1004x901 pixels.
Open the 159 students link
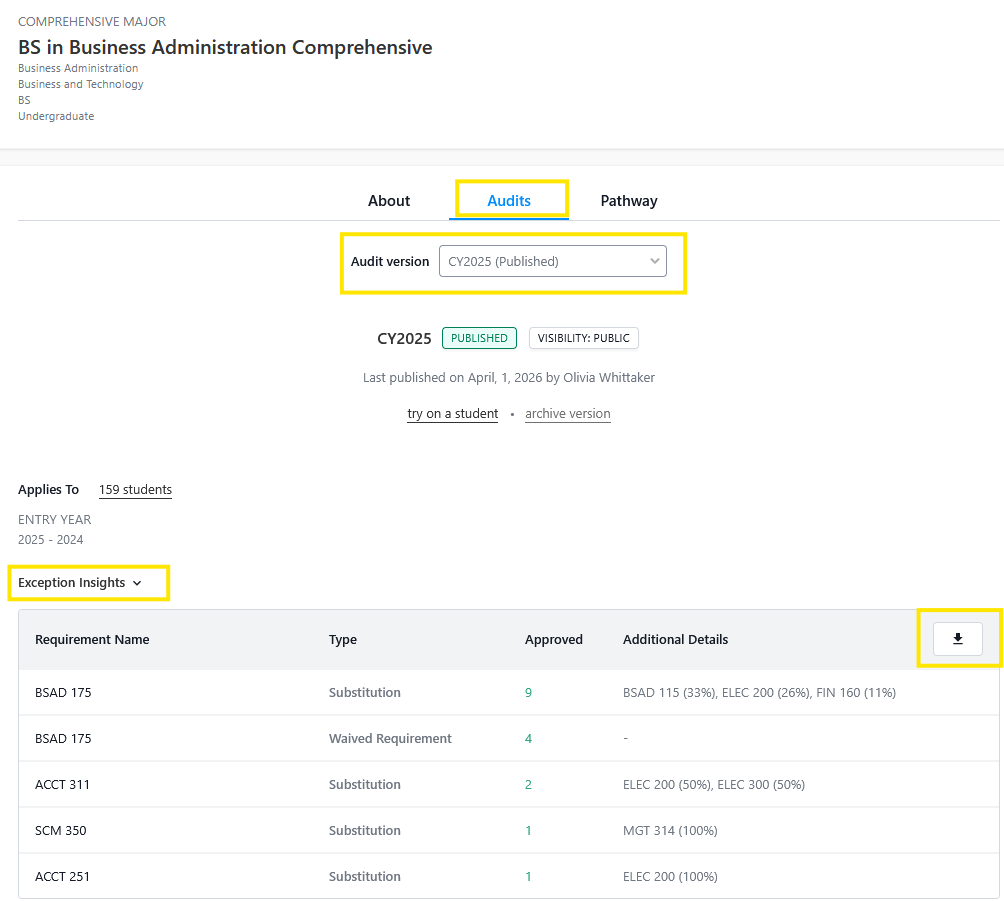tap(135, 489)
